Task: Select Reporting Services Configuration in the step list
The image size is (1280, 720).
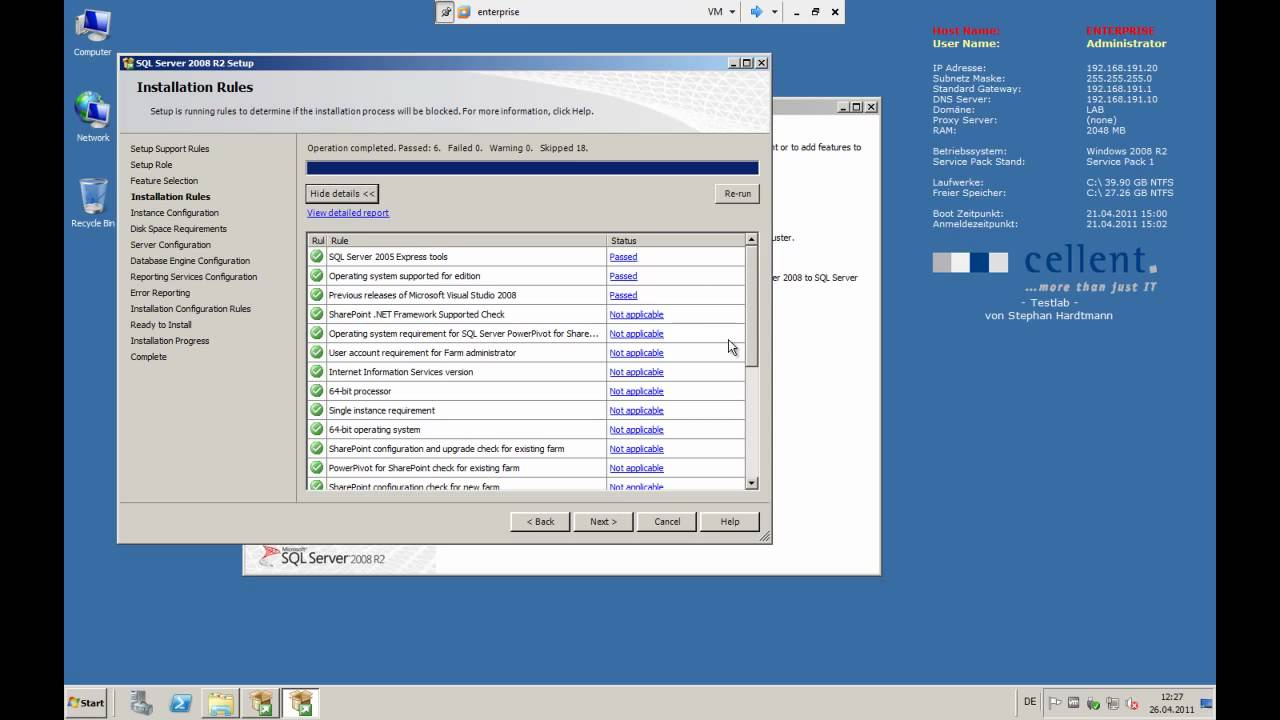Action: click(x=193, y=277)
